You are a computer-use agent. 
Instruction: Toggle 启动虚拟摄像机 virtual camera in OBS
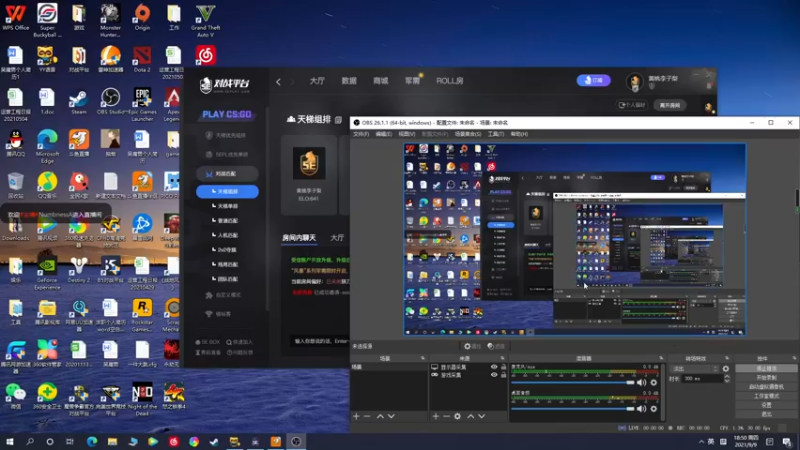766,387
